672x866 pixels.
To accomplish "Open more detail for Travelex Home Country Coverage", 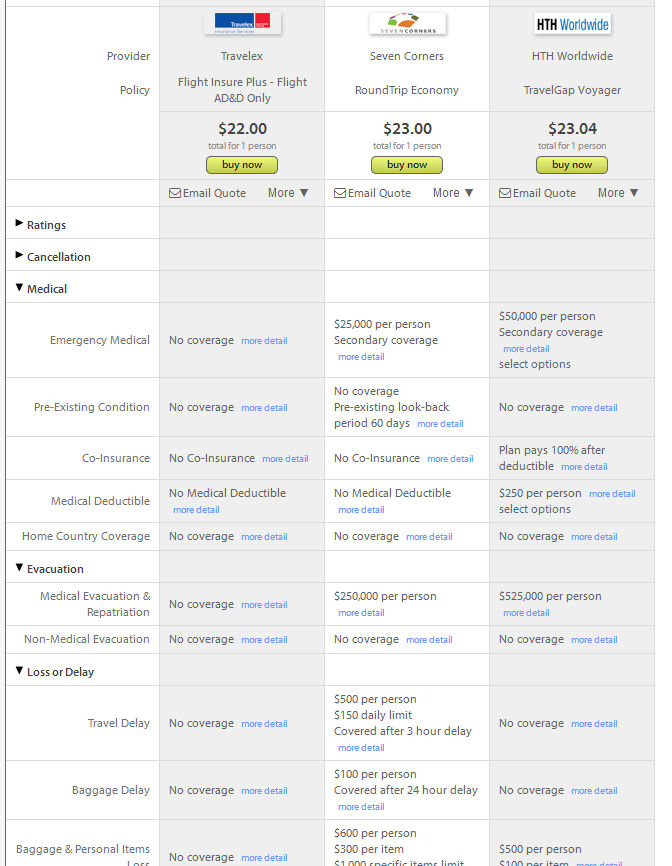I will tap(264, 537).
